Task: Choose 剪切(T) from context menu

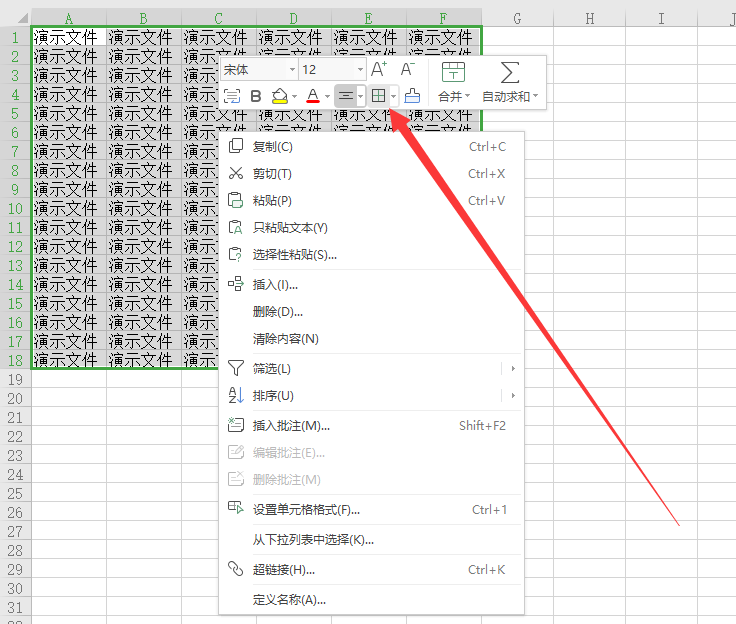Action: tap(371, 174)
